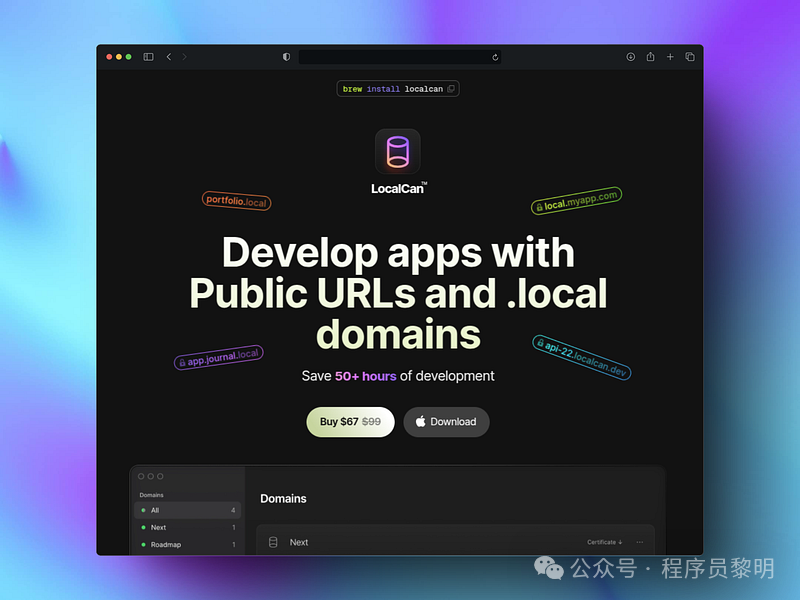Go forward with the forward arrow
The height and width of the screenshot is (600, 800).
click(x=184, y=57)
